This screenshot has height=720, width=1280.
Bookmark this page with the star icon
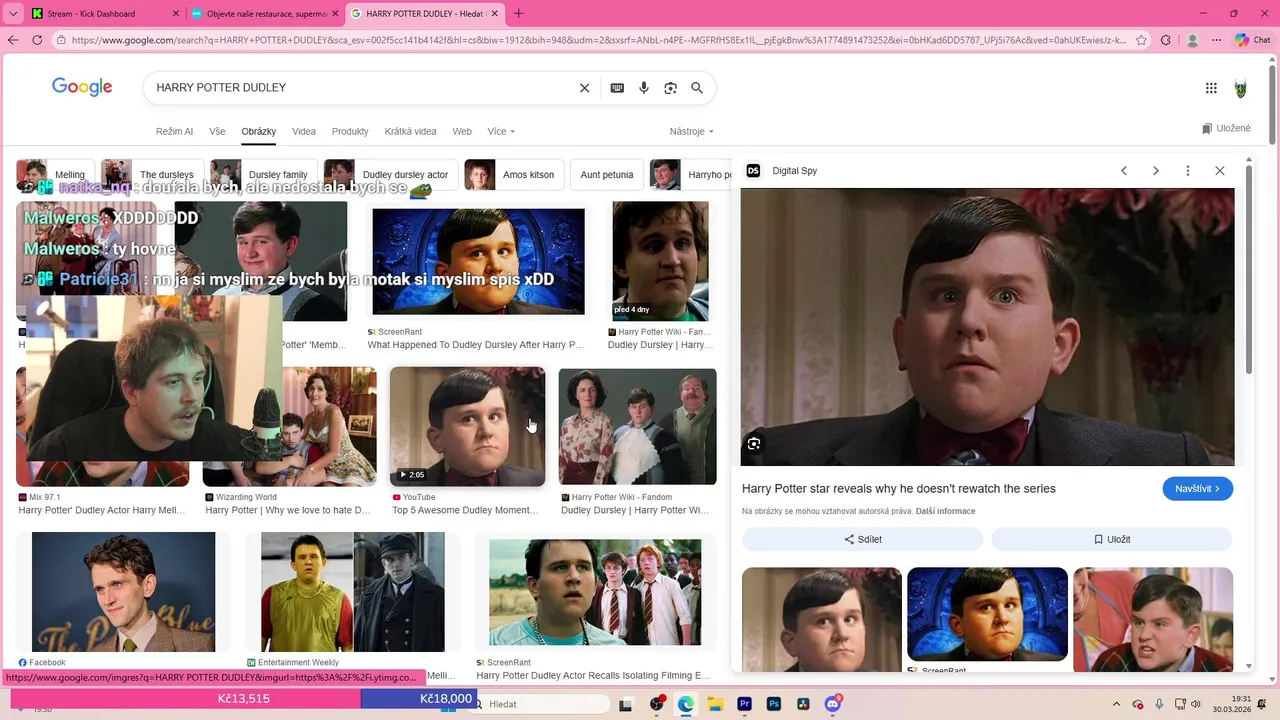coord(1140,40)
